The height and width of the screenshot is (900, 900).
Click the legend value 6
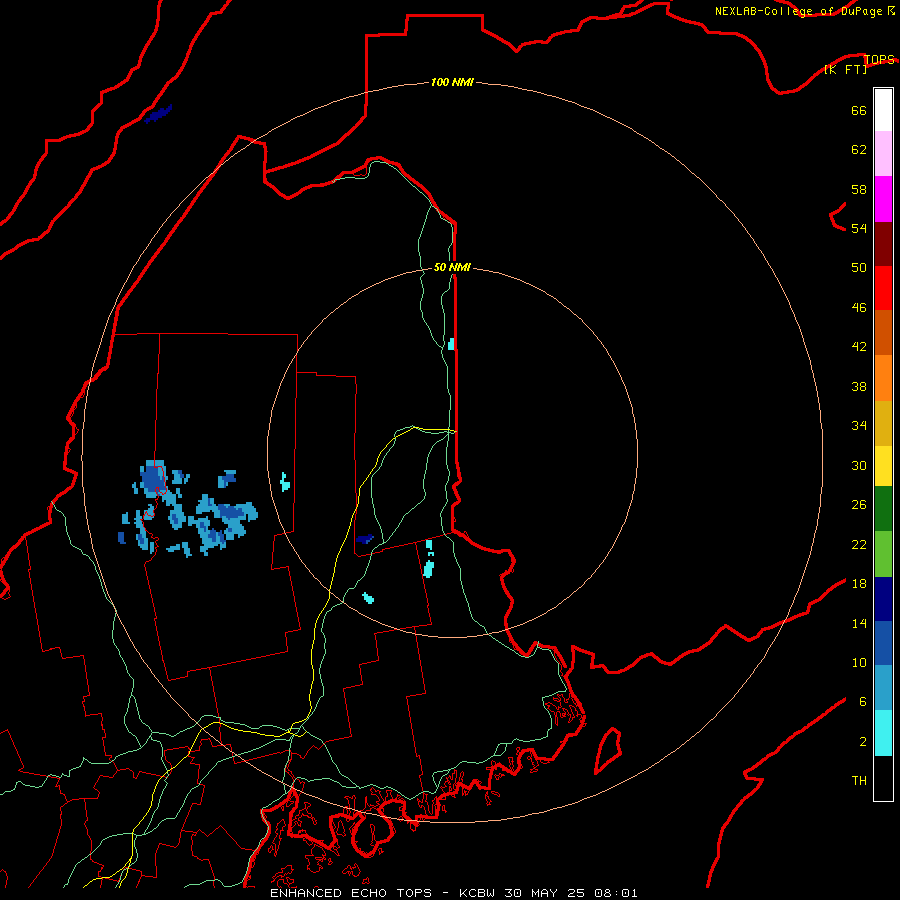[862, 701]
